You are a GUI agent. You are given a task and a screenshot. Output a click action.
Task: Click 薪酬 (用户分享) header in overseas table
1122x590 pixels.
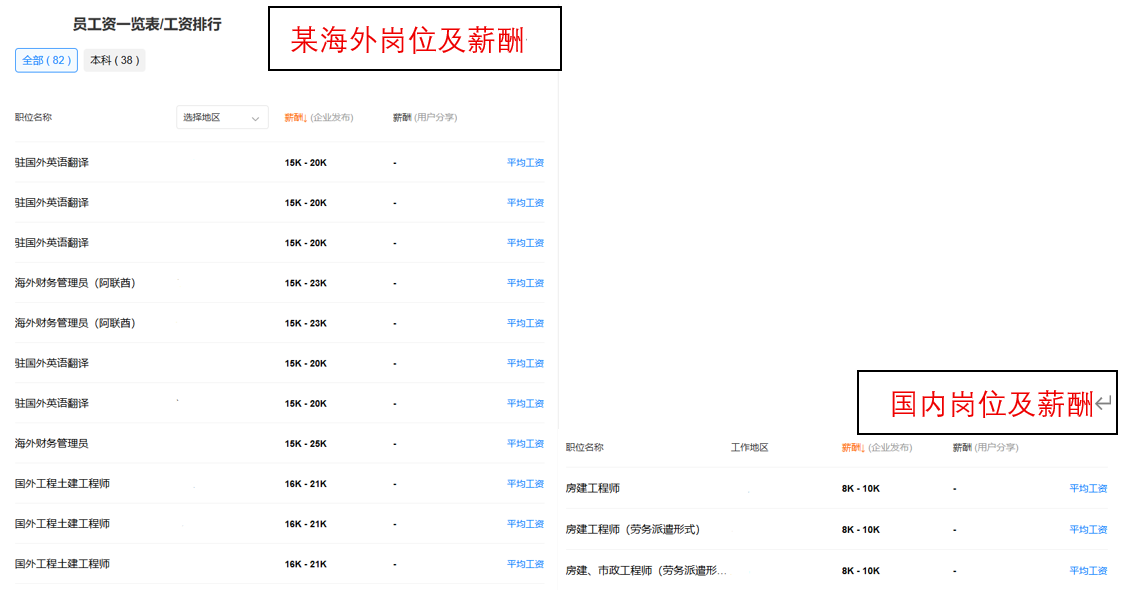[425, 118]
